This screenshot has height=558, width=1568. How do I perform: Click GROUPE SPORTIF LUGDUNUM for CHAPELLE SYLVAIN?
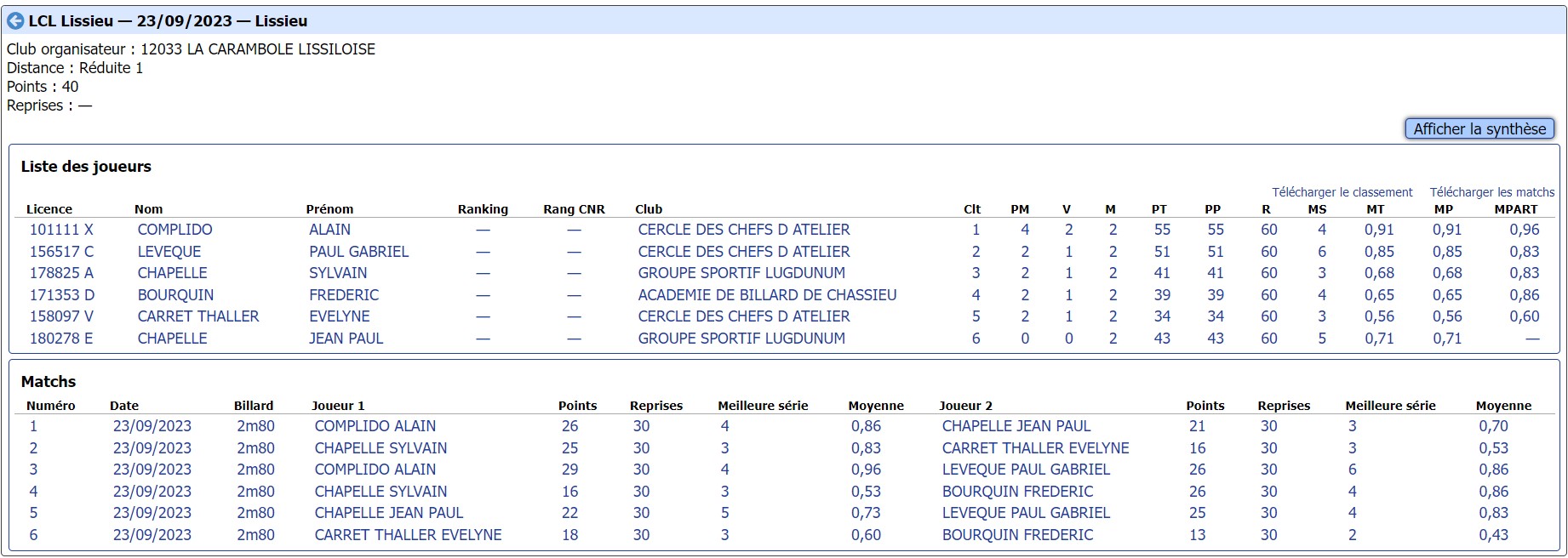tap(741, 273)
